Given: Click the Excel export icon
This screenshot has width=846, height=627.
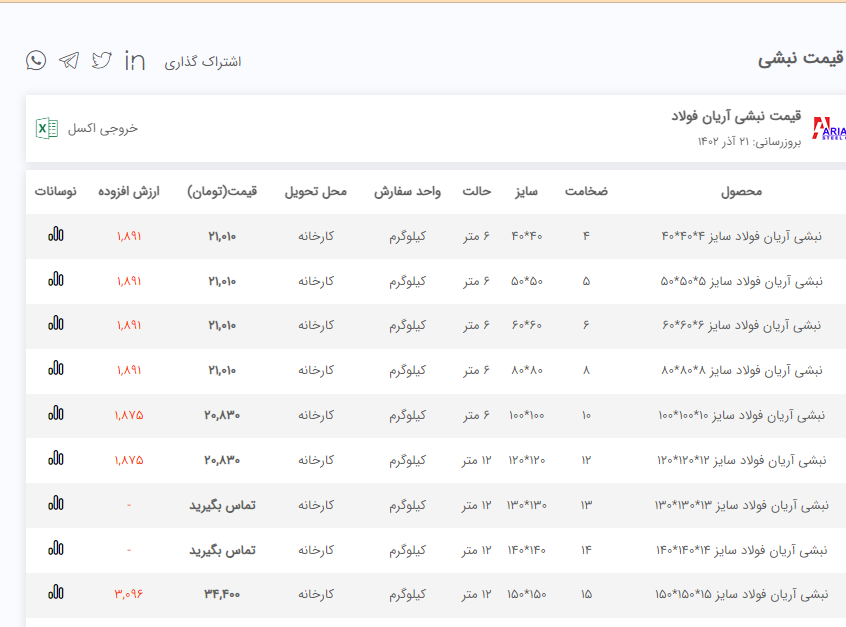Looking at the screenshot, I should coord(47,128).
